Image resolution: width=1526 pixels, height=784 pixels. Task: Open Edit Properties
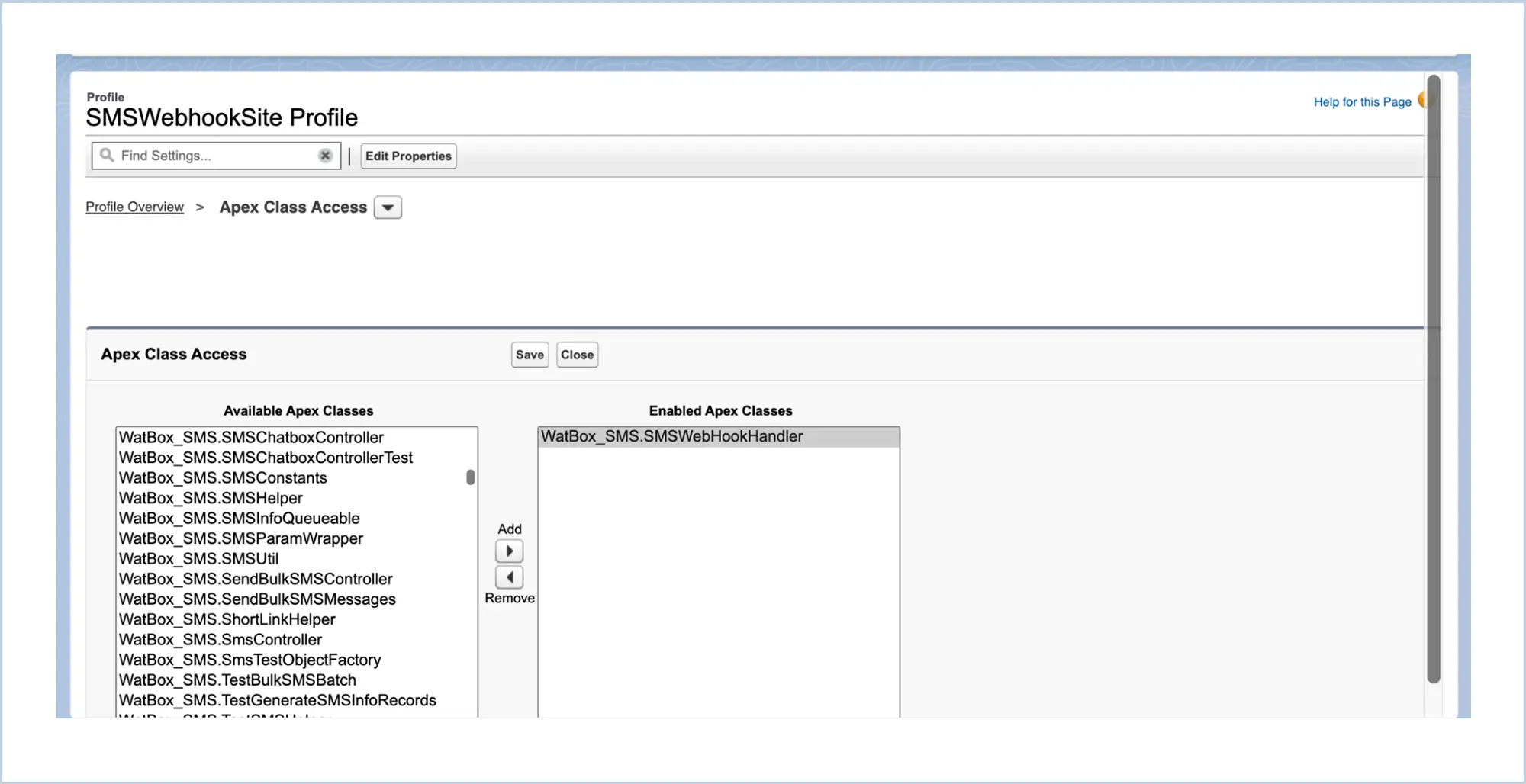[x=408, y=156]
